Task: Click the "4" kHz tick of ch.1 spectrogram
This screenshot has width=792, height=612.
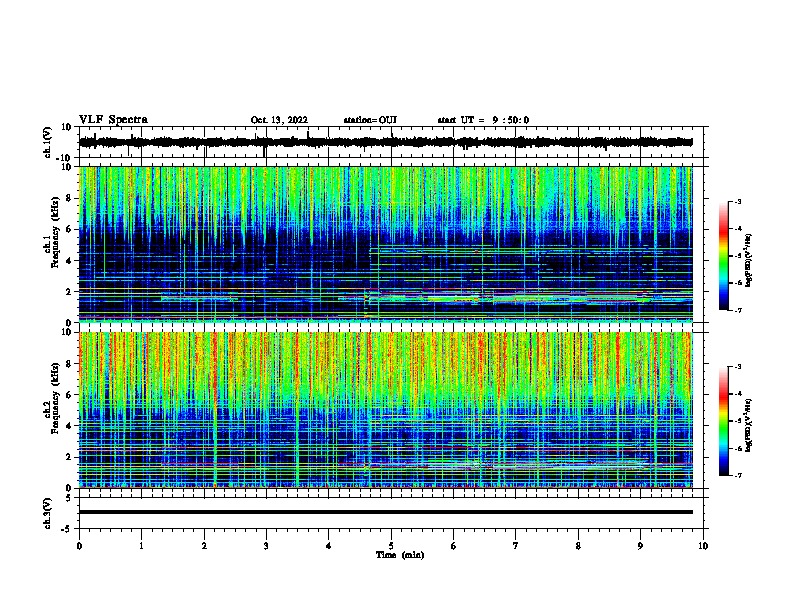Action: (x=69, y=261)
